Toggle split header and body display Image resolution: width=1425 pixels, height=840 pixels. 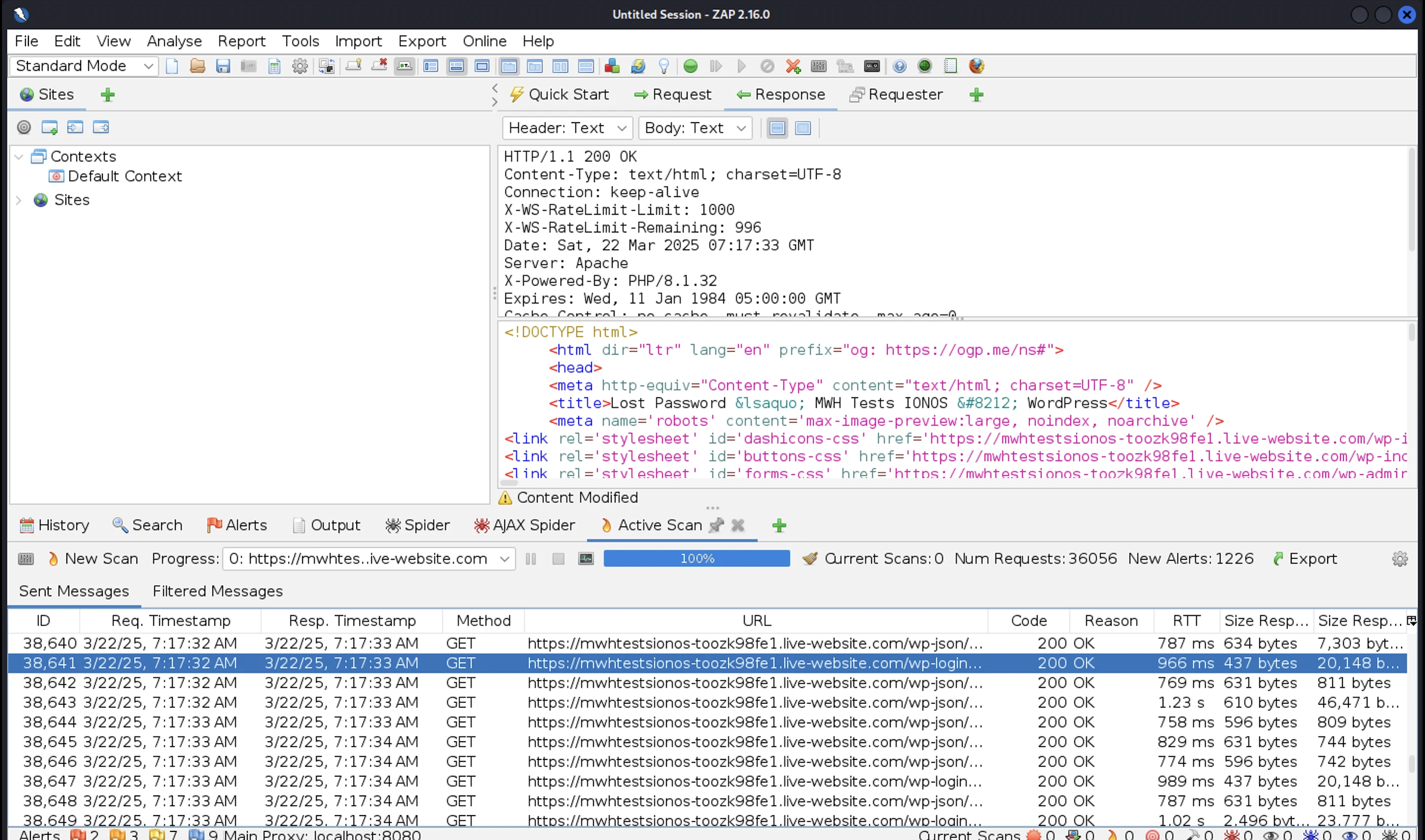[777, 129]
